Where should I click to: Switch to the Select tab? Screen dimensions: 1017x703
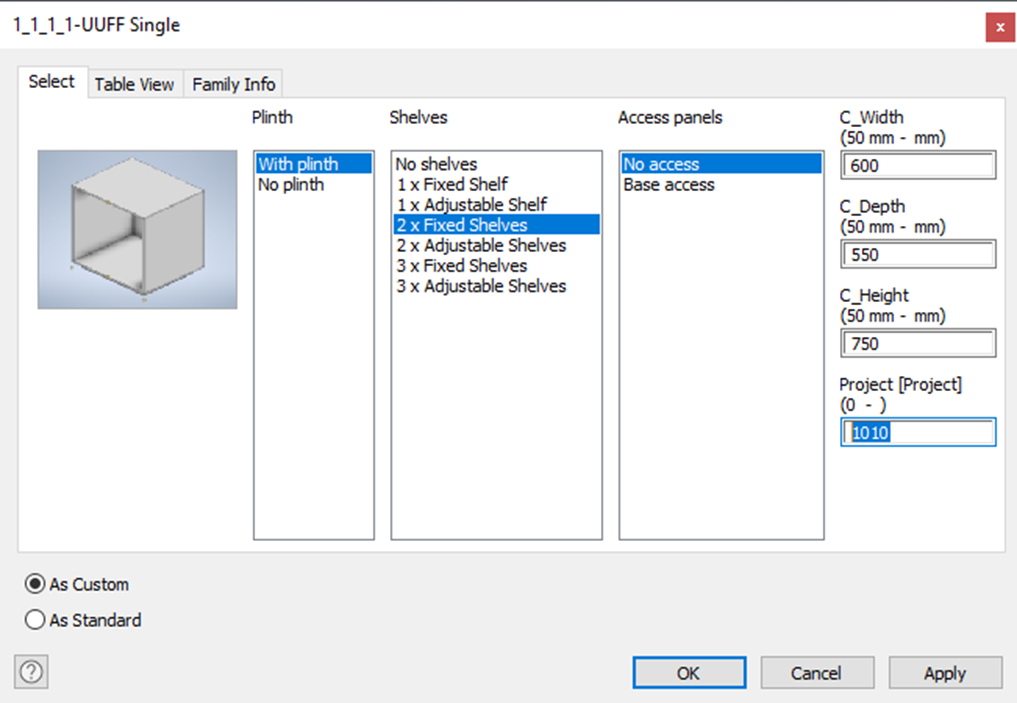pyautogui.click(x=51, y=81)
